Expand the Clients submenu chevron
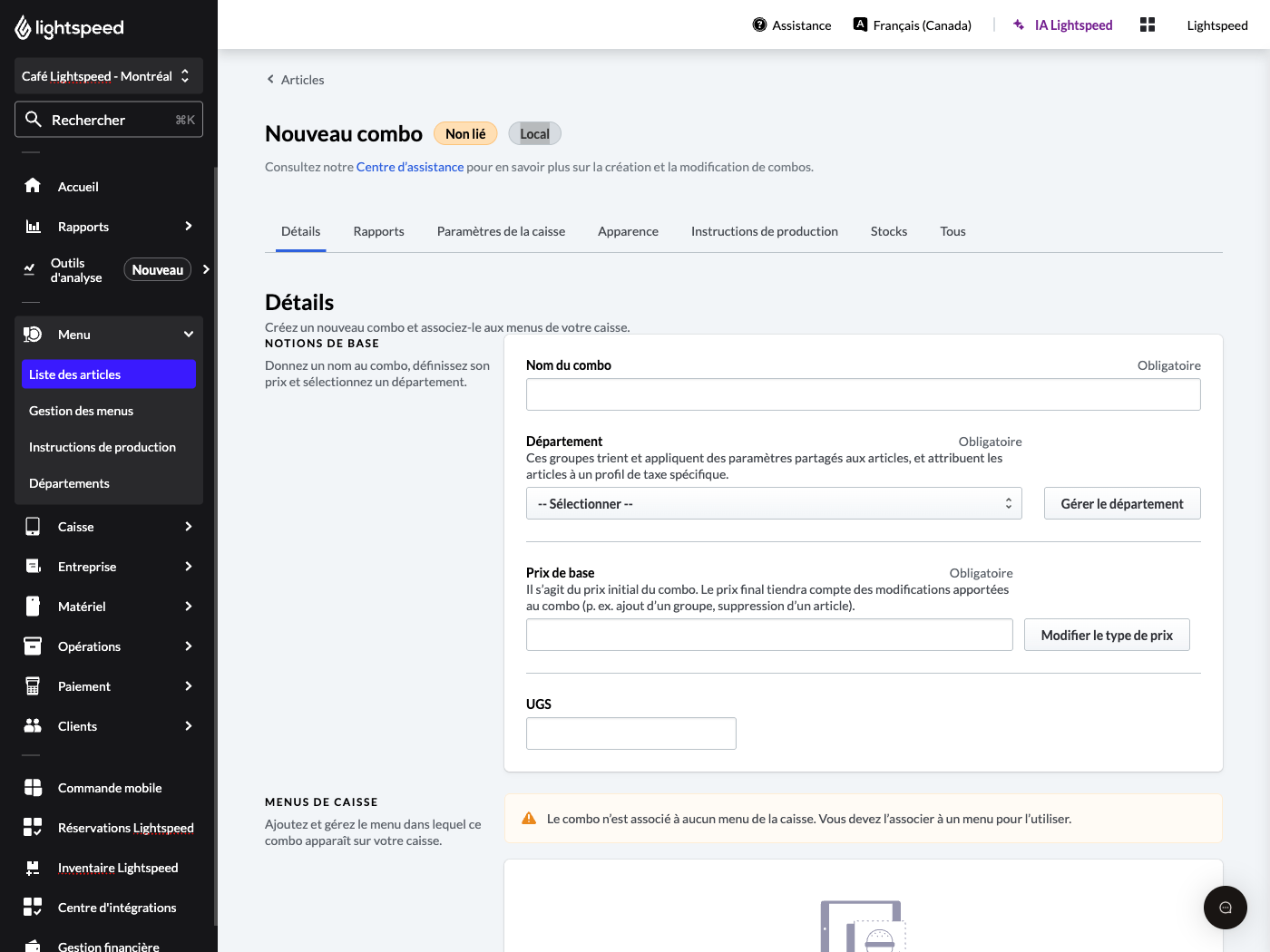 (189, 726)
